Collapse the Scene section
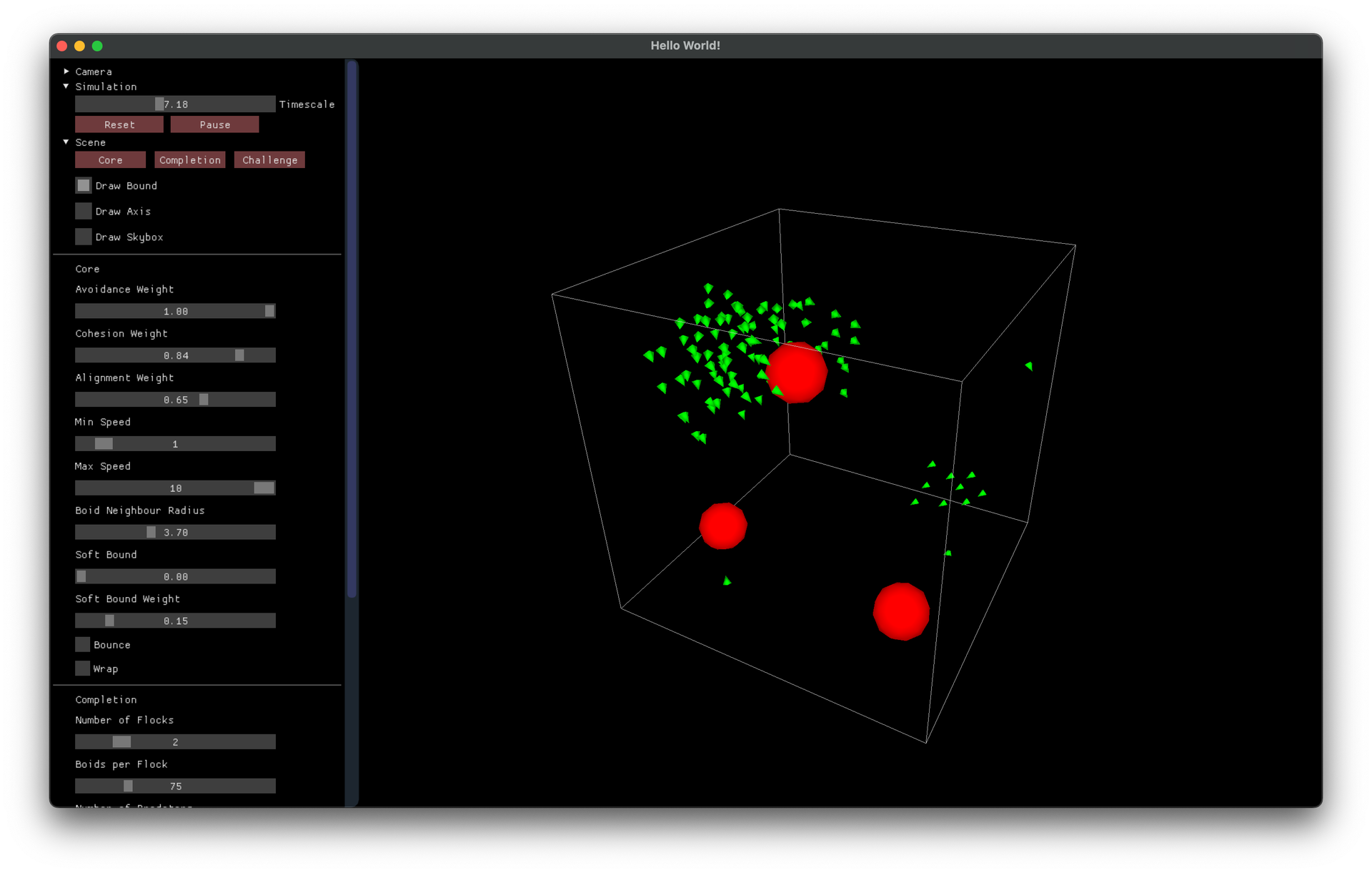The height and width of the screenshot is (873, 1372). [x=66, y=142]
